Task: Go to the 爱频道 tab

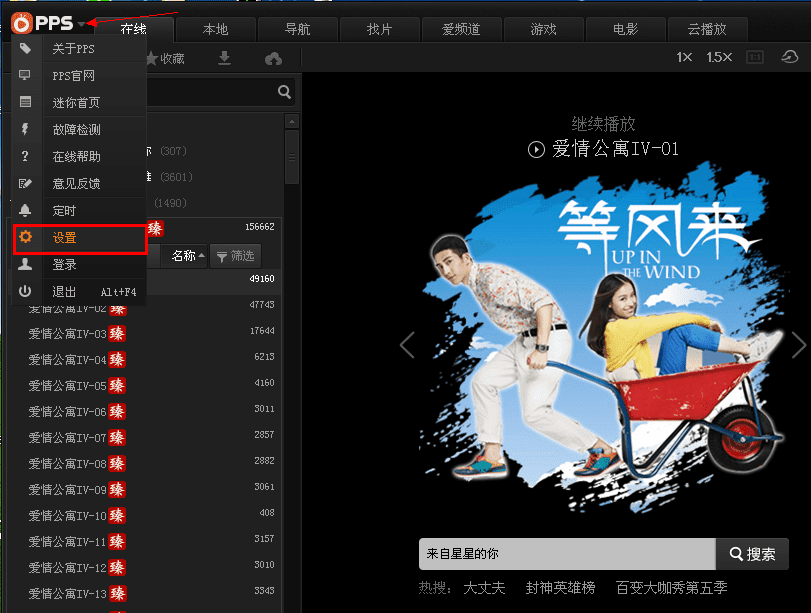Action: (x=461, y=29)
